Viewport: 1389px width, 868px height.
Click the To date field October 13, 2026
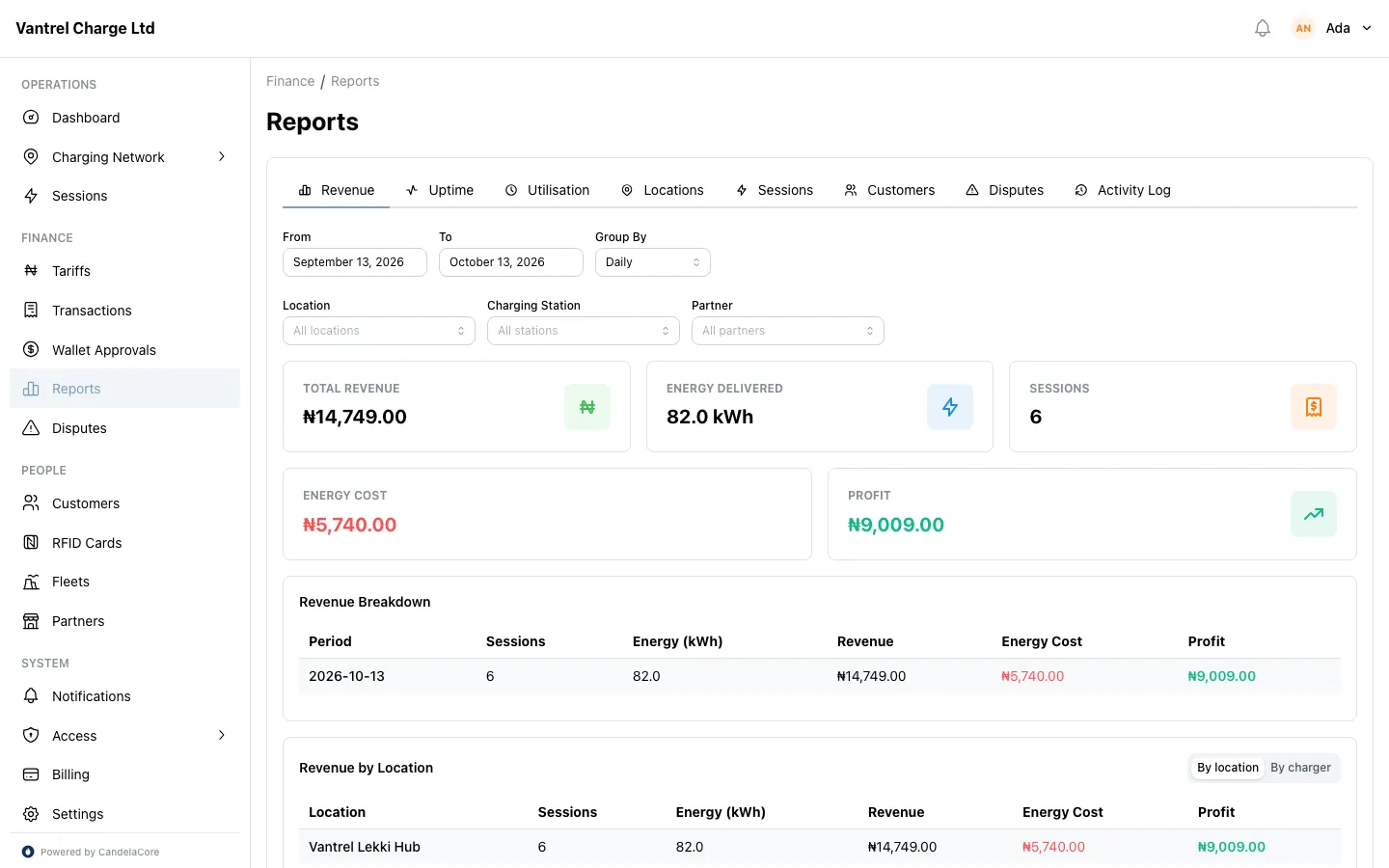pos(511,262)
